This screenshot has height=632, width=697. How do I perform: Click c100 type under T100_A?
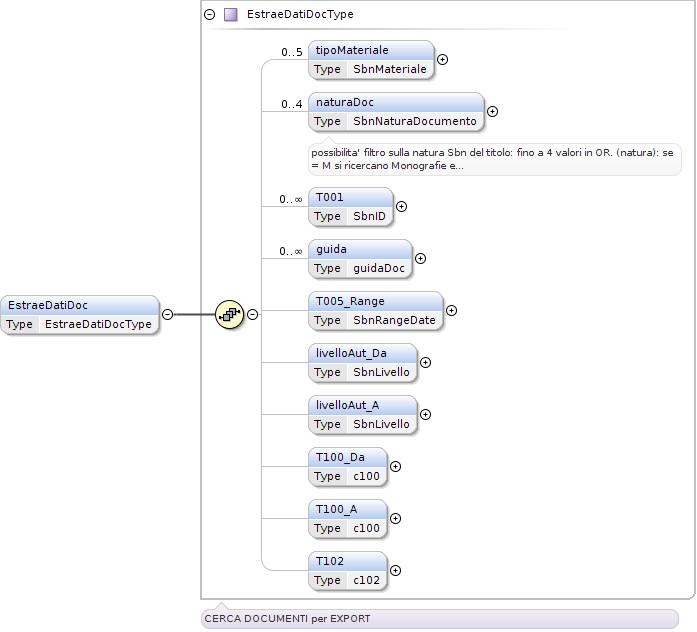pyautogui.click(x=366, y=528)
